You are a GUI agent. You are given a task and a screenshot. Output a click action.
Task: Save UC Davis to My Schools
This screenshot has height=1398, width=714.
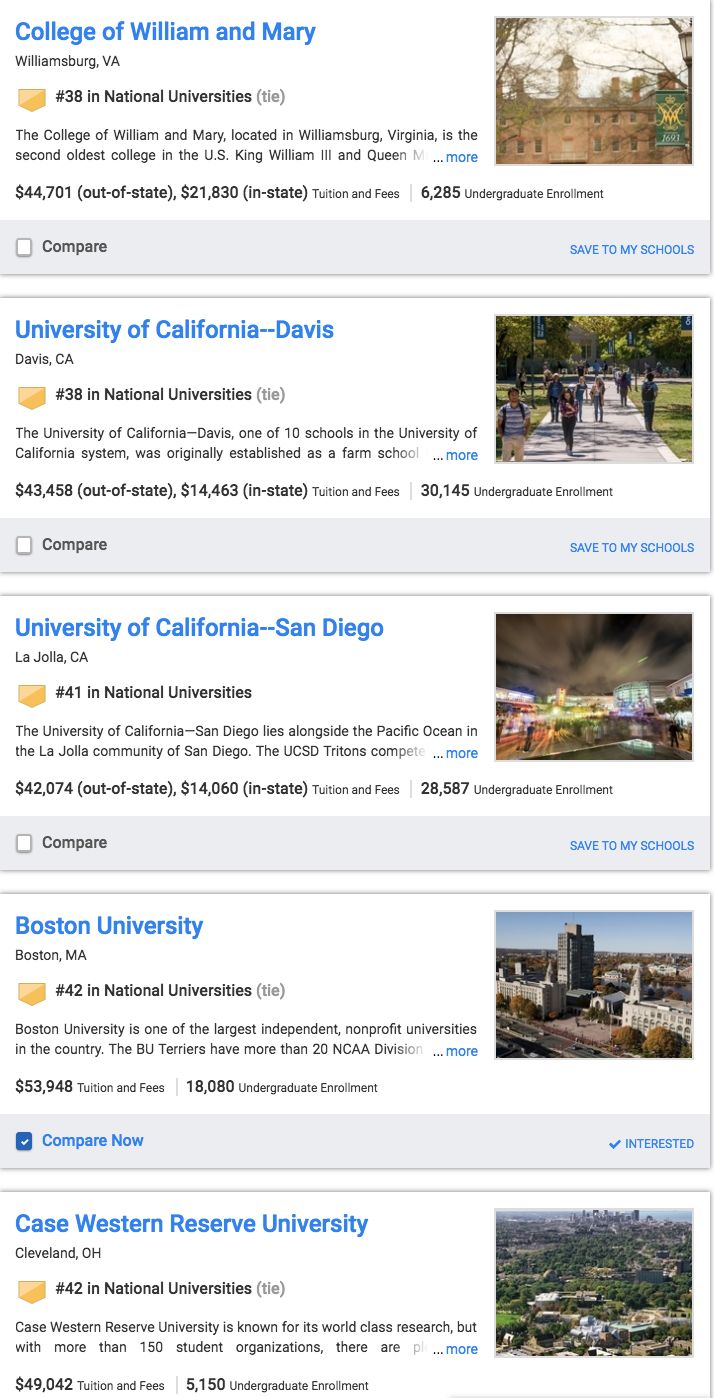tap(632, 548)
